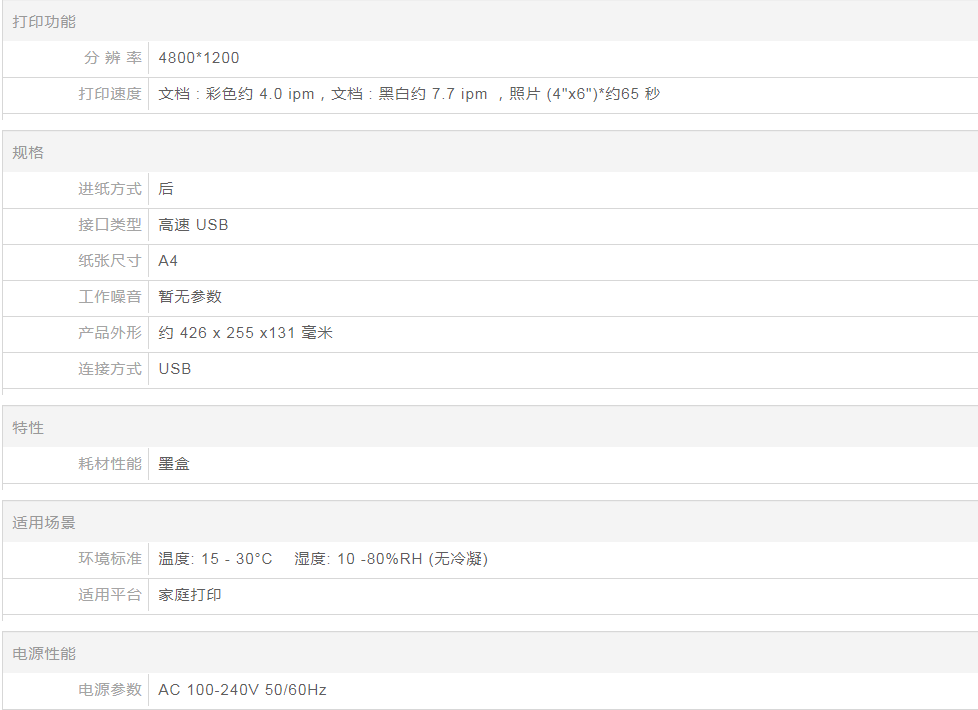
Task: Select the 426 x 255 x131 毫米 dimensions
Action: coord(245,333)
